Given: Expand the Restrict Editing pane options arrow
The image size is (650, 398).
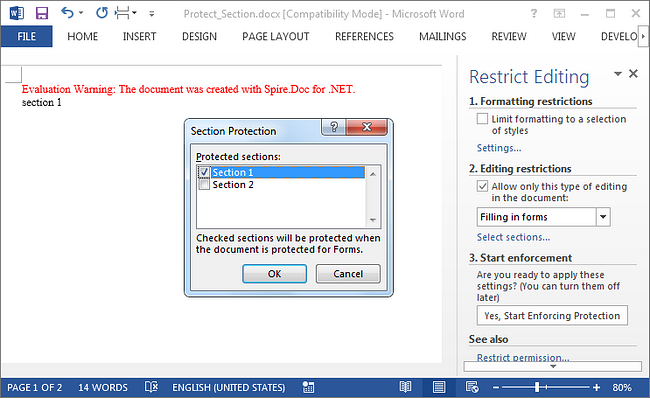Looking at the screenshot, I should [x=618, y=74].
